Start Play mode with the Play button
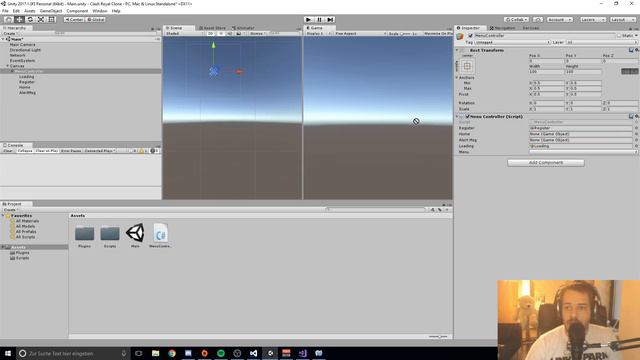This screenshot has width=640, height=360. [309, 20]
